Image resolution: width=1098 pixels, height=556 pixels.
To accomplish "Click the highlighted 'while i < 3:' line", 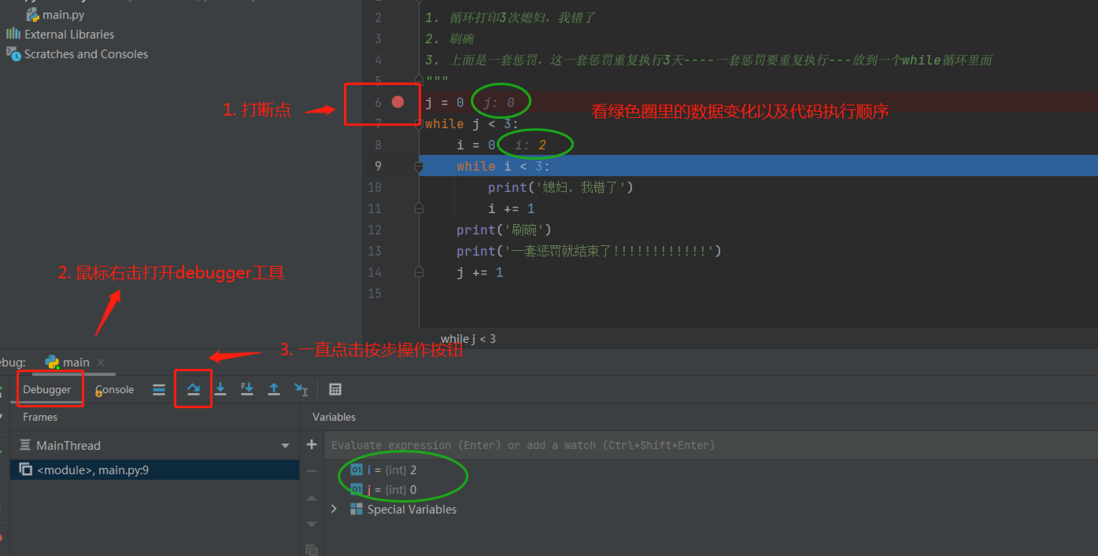I will [503, 166].
